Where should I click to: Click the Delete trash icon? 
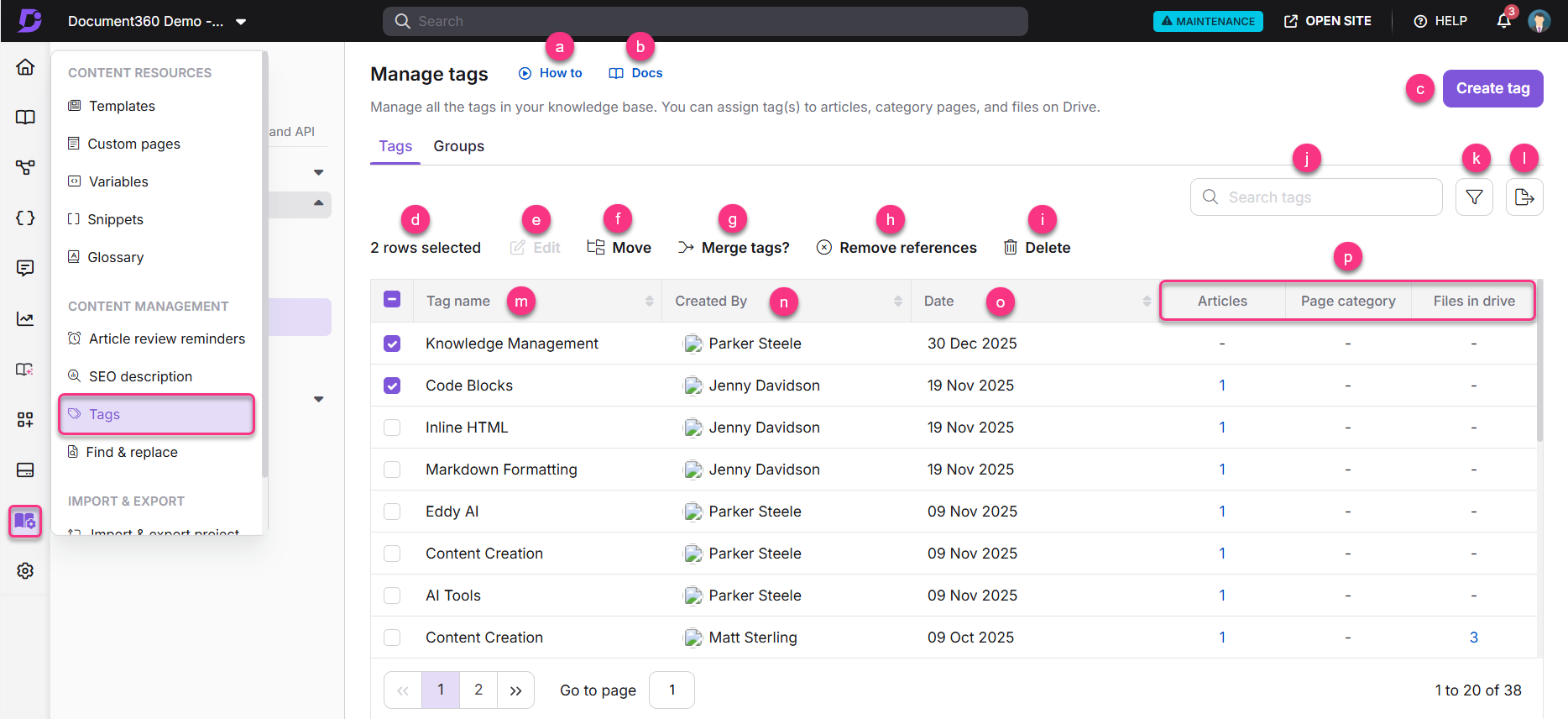coord(1011,248)
